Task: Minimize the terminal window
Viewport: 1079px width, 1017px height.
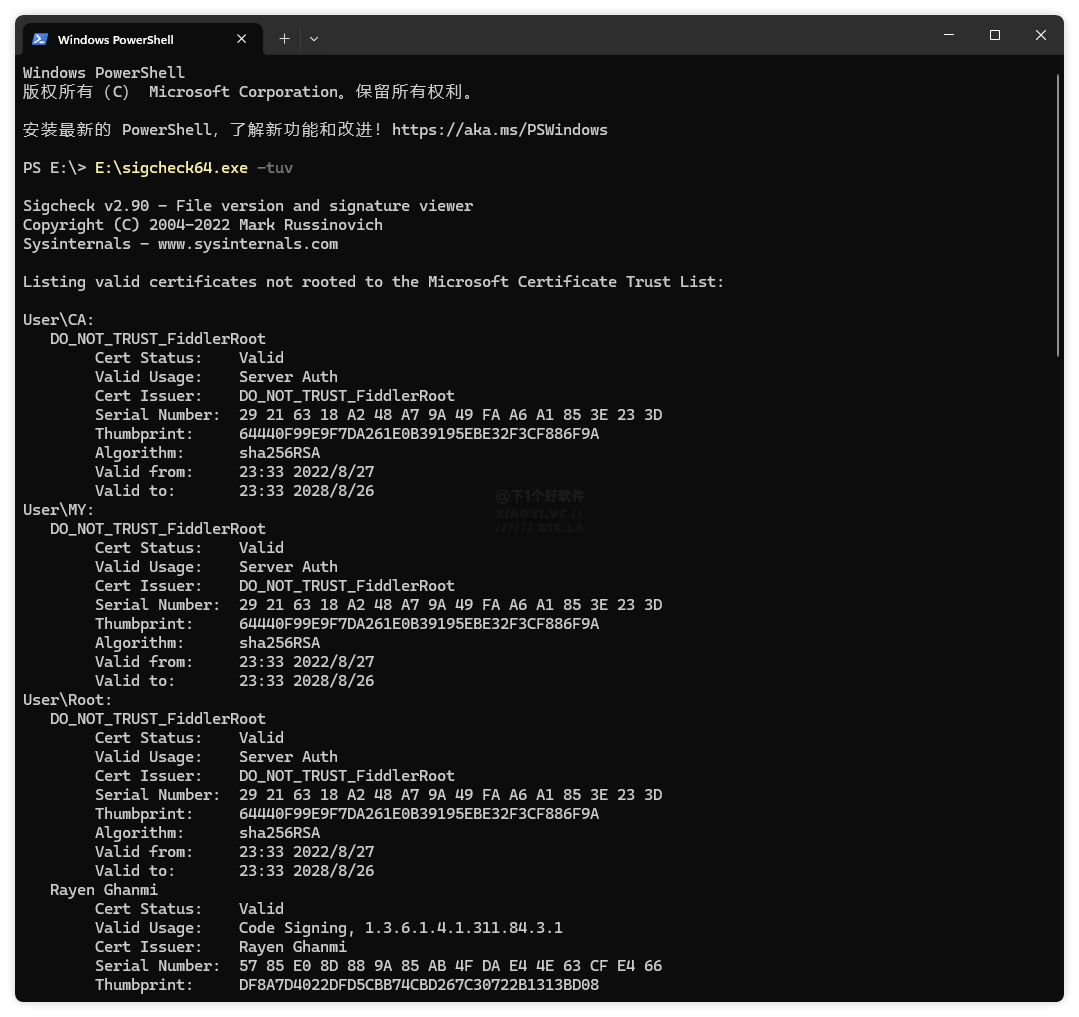Action: click(x=948, y=35)
